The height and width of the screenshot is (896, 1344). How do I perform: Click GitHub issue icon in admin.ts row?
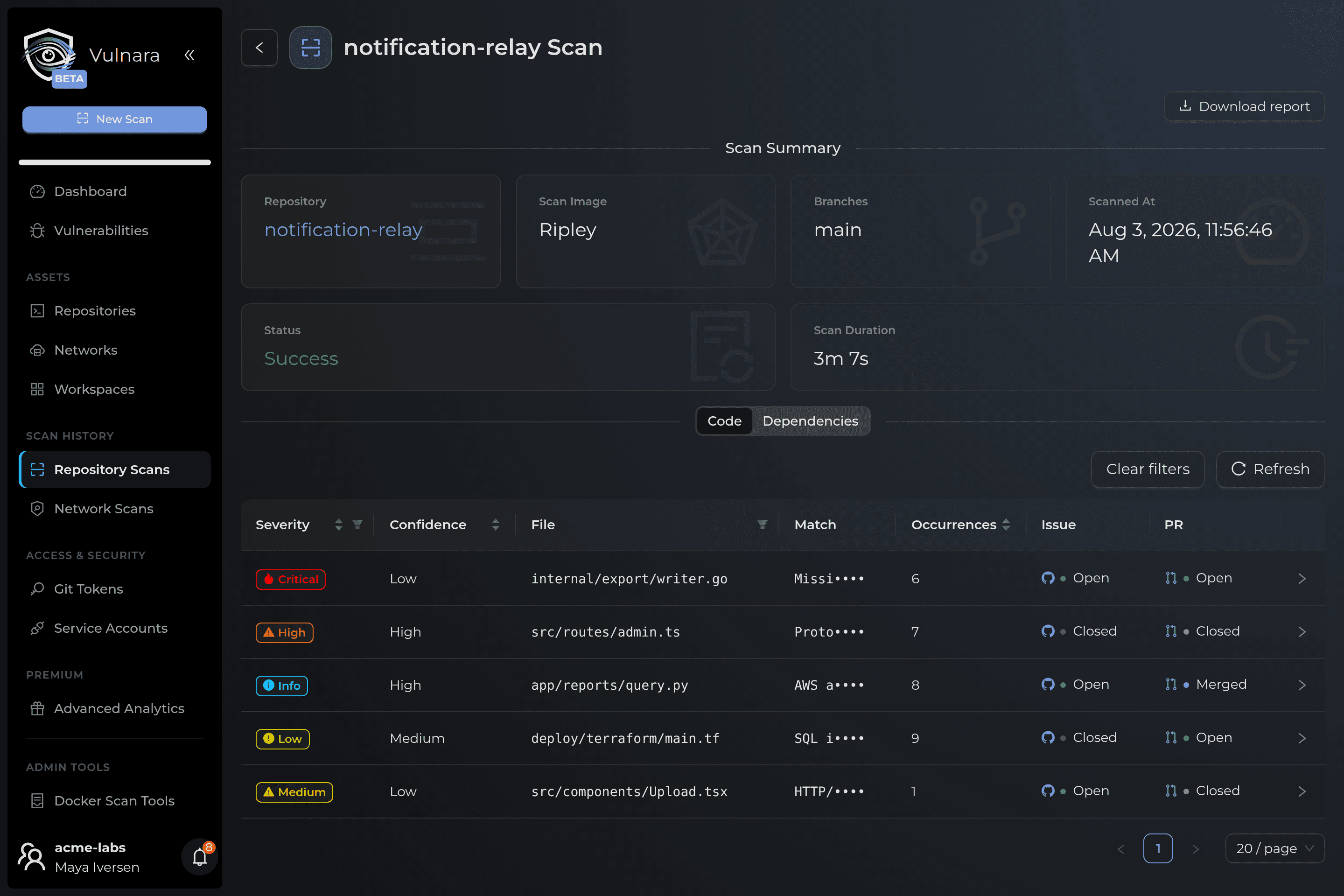click(1048, 631)
